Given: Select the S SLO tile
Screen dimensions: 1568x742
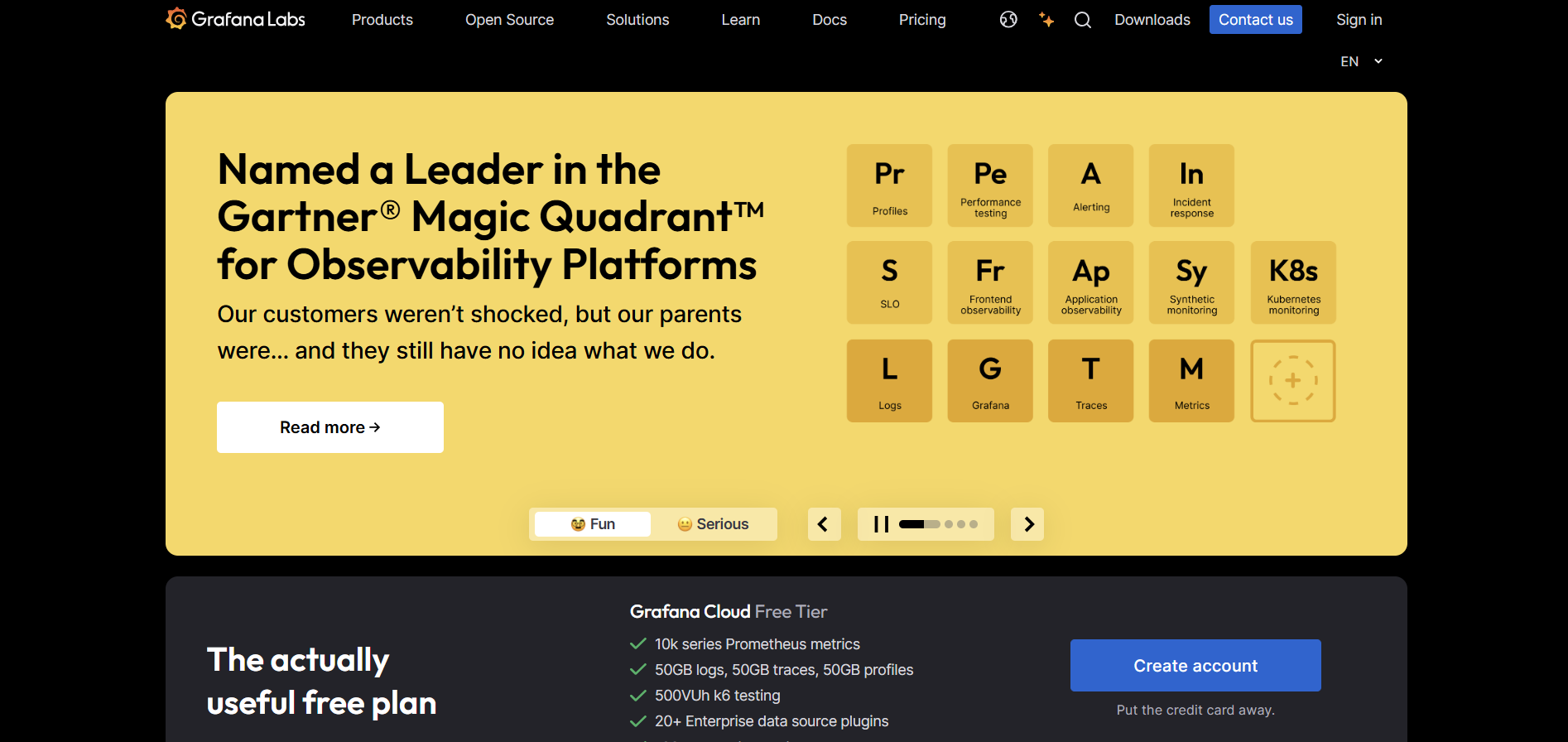Looking at the screenshot, I should pyautogui.click(x=889, y=282).
